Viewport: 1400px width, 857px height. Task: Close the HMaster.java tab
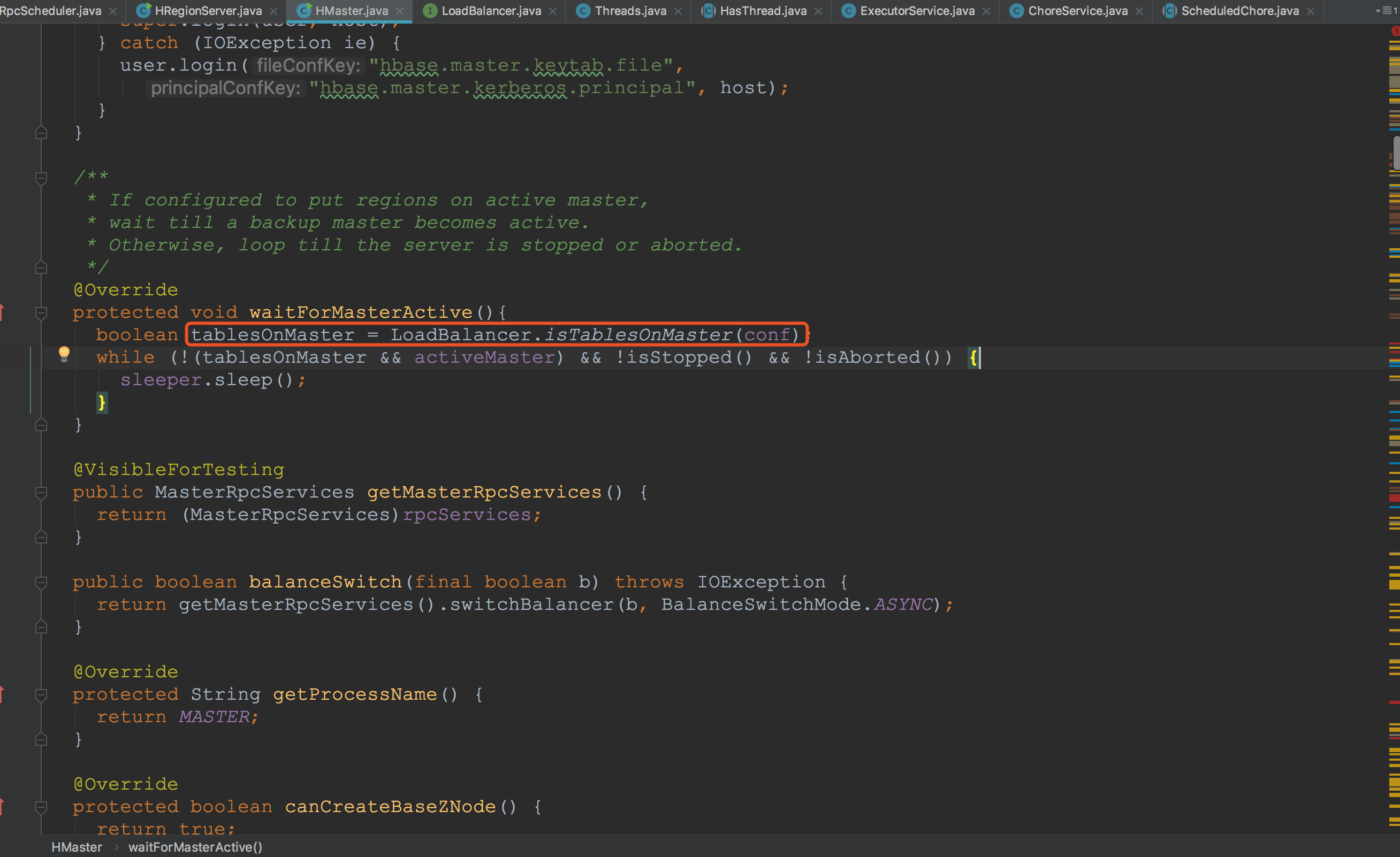(x=400, y=11)
